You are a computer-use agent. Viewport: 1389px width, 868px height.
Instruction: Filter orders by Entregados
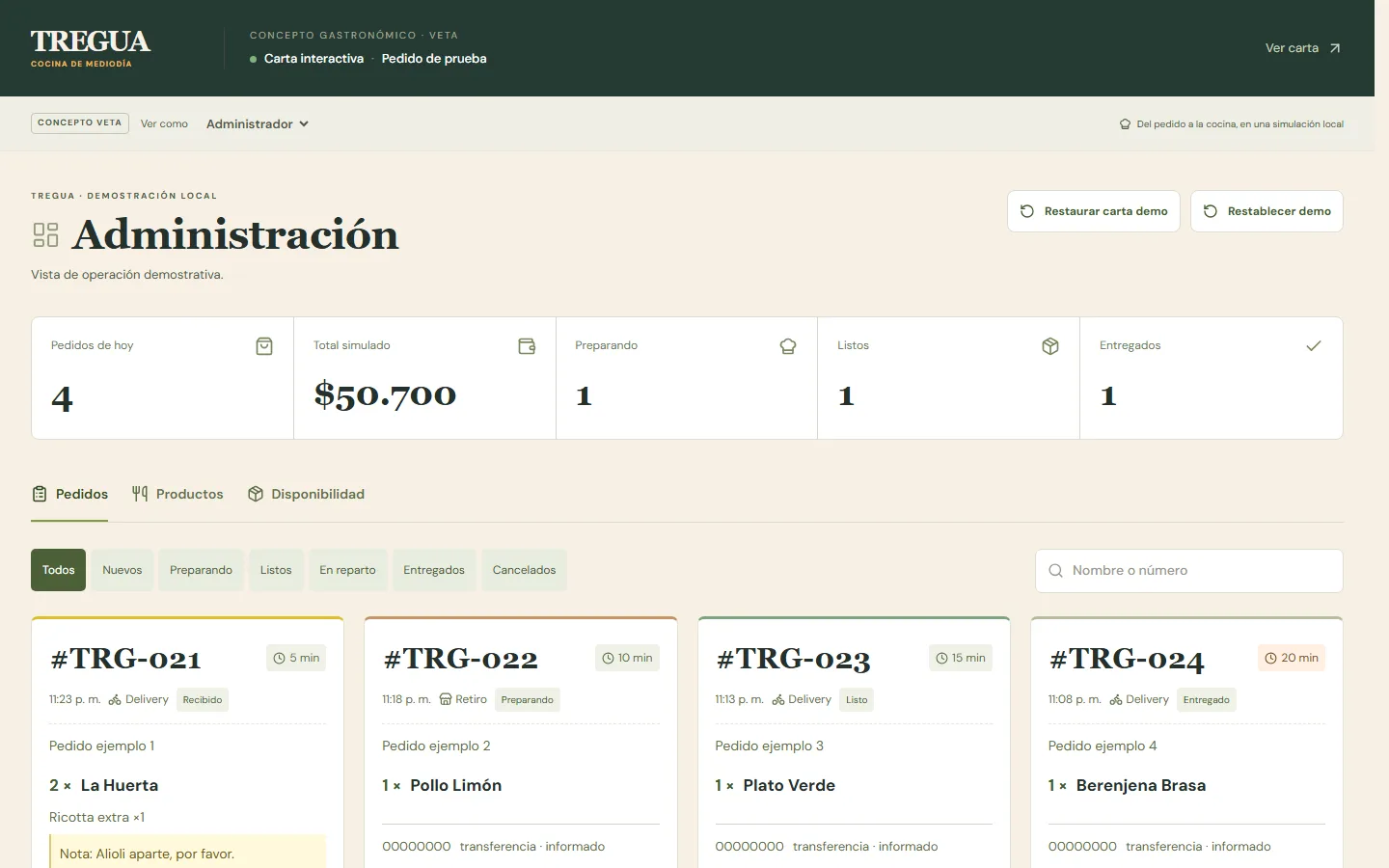tap(434, 570)
